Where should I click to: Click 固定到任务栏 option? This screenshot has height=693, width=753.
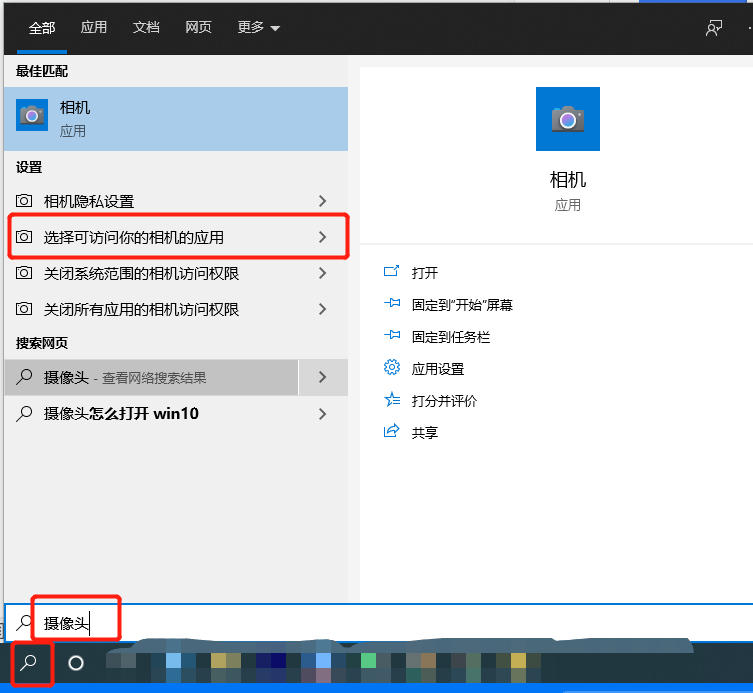(x=451, y=337)
